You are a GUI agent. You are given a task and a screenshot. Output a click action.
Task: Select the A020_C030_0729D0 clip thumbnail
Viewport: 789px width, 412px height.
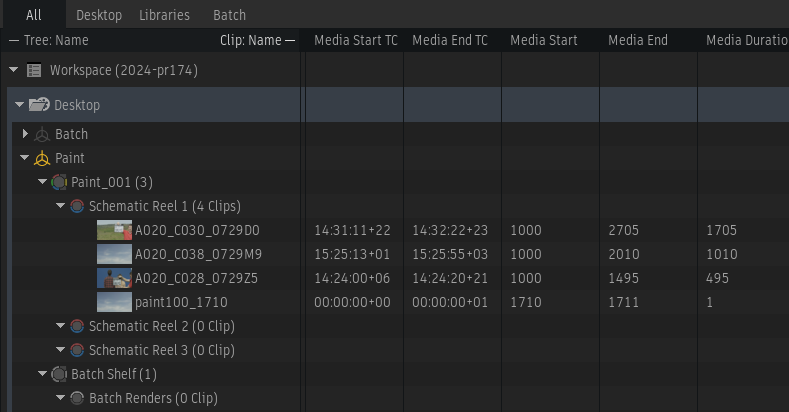pyautogui.click(x=114, y=230)
